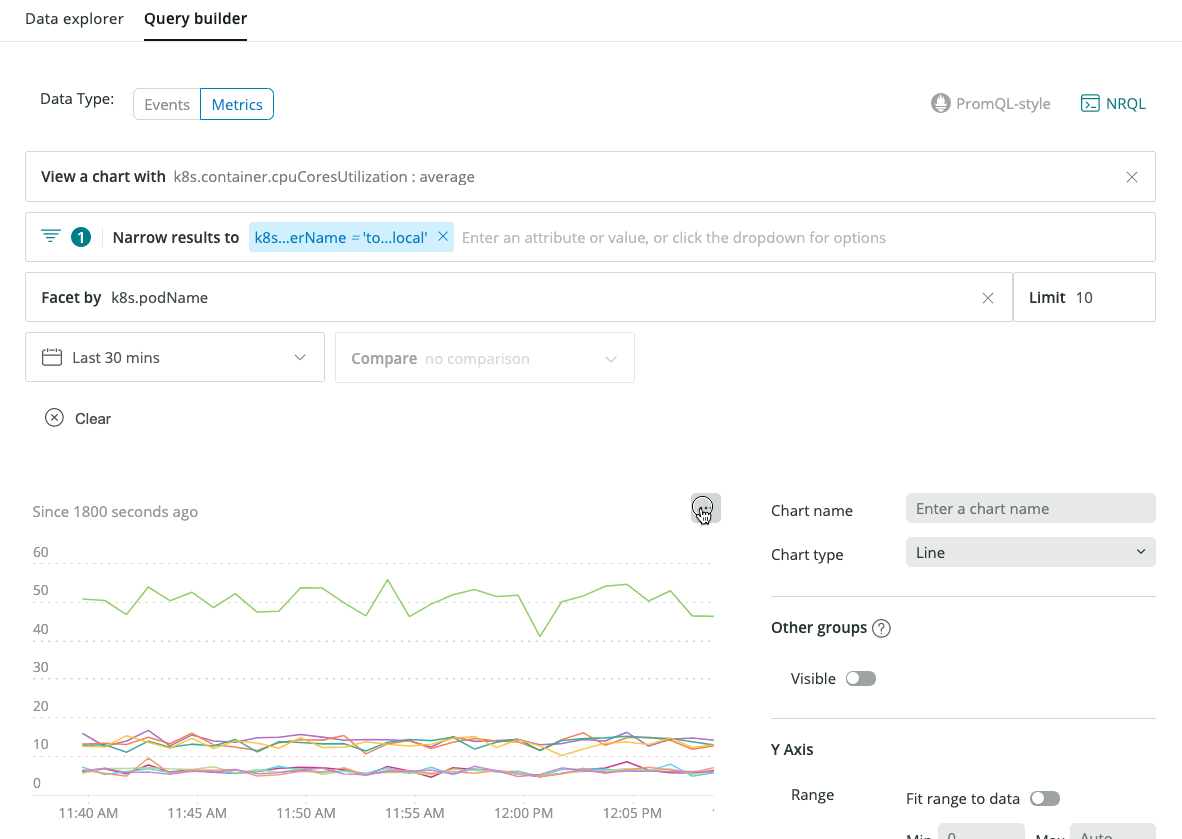Open the NRQL terminal icon
The width and height of the screenshot is (1182, 839).
point(1090,104)
